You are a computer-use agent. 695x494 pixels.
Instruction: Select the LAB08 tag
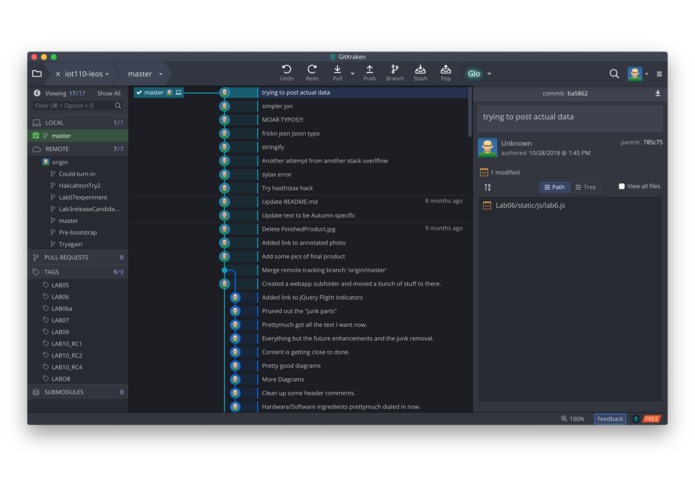(x=61, y=379)
